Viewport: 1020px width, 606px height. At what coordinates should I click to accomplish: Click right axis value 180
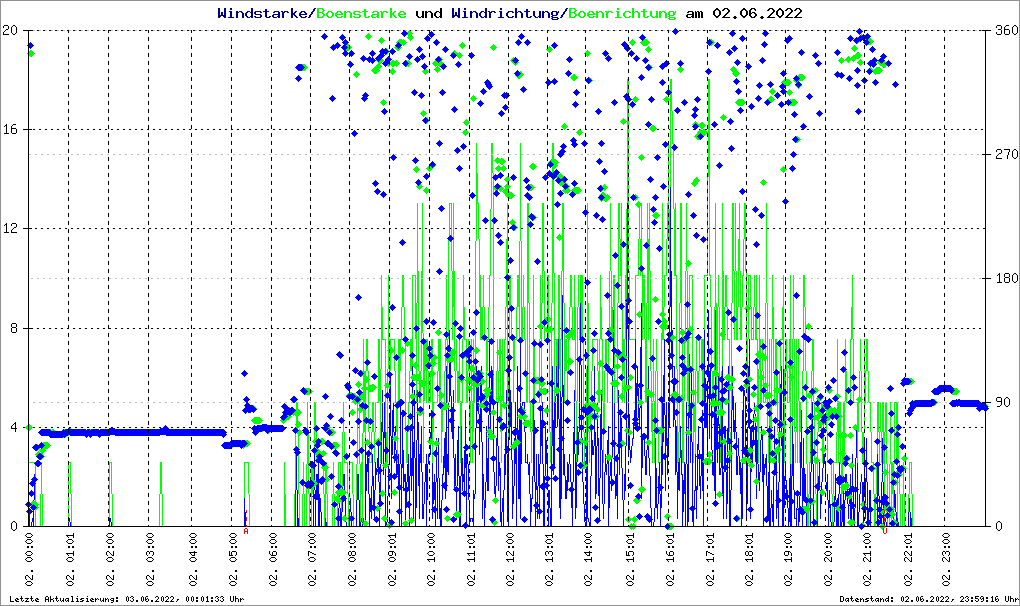pos(1006,278)
